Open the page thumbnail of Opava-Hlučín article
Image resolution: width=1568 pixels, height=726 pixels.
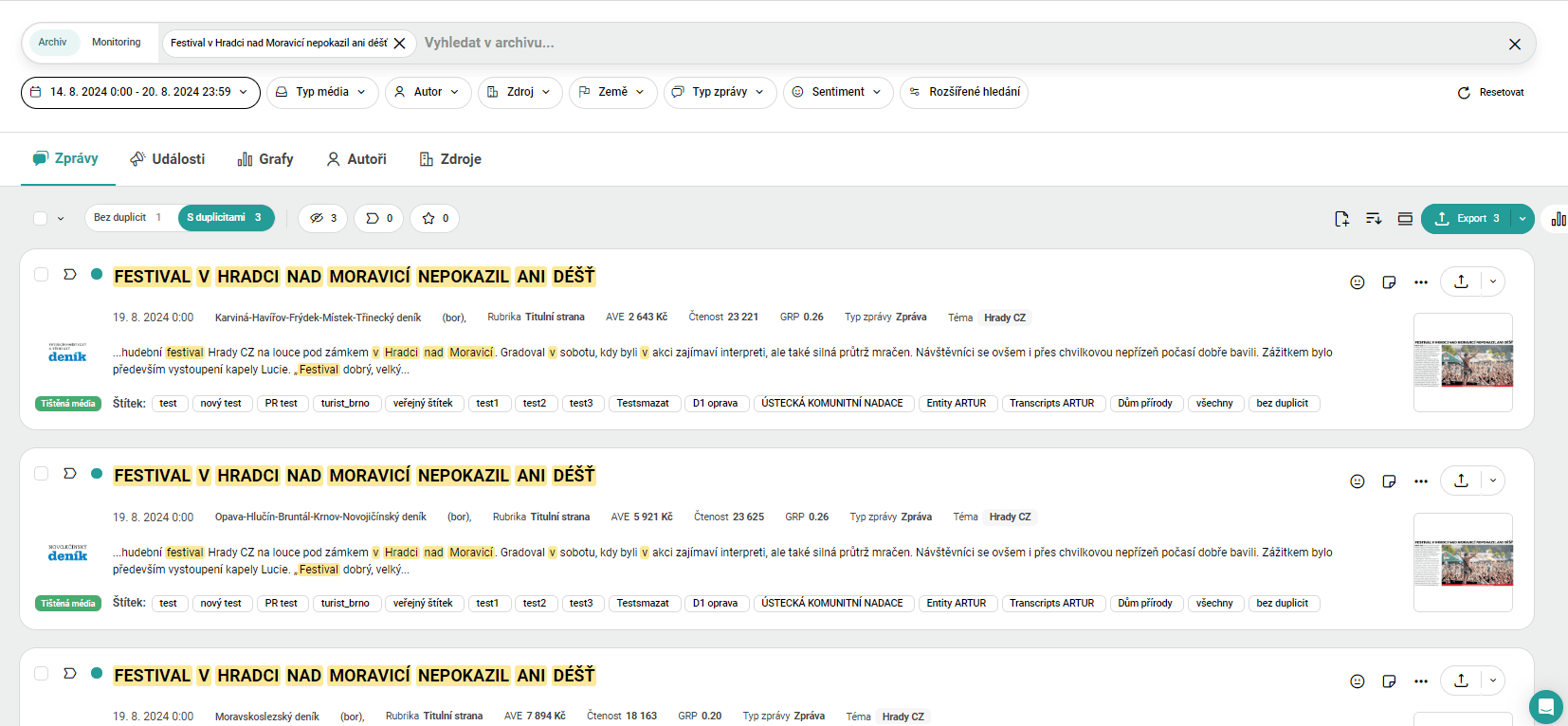1463,562
